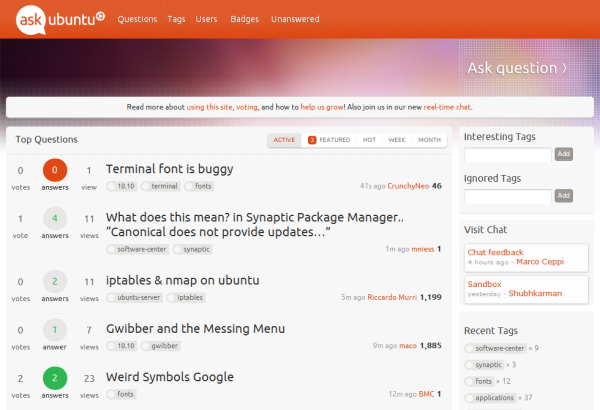Click the Ask question button

coord(517,68)
